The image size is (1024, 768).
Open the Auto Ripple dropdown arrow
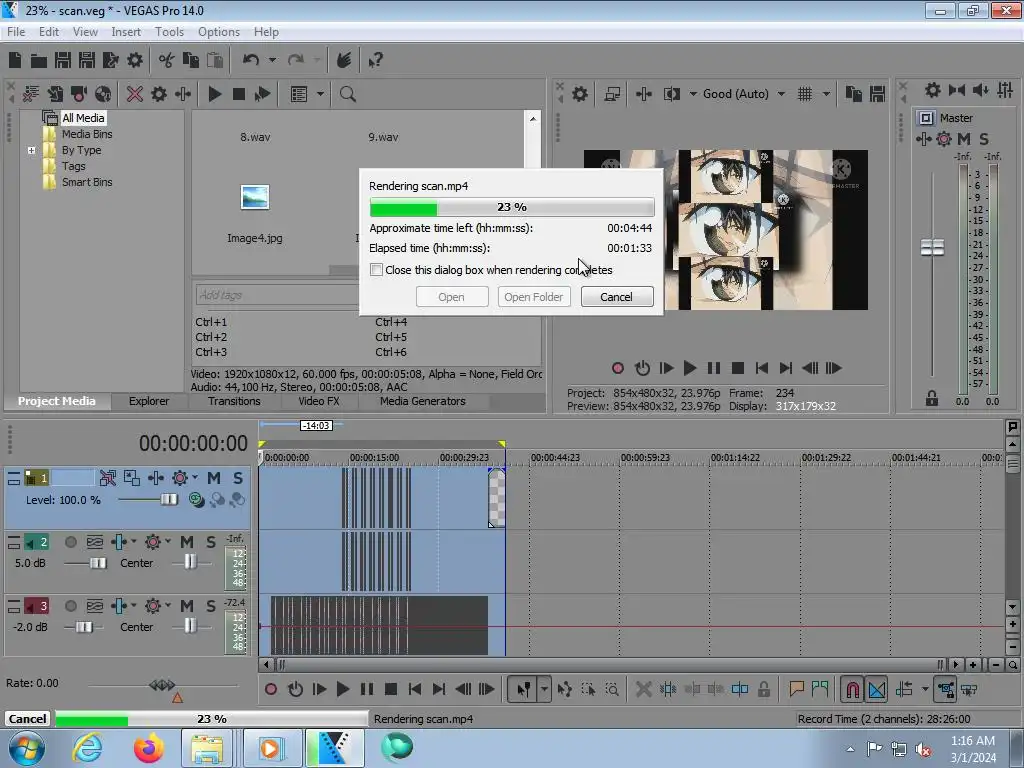click(x=925, y=689)
